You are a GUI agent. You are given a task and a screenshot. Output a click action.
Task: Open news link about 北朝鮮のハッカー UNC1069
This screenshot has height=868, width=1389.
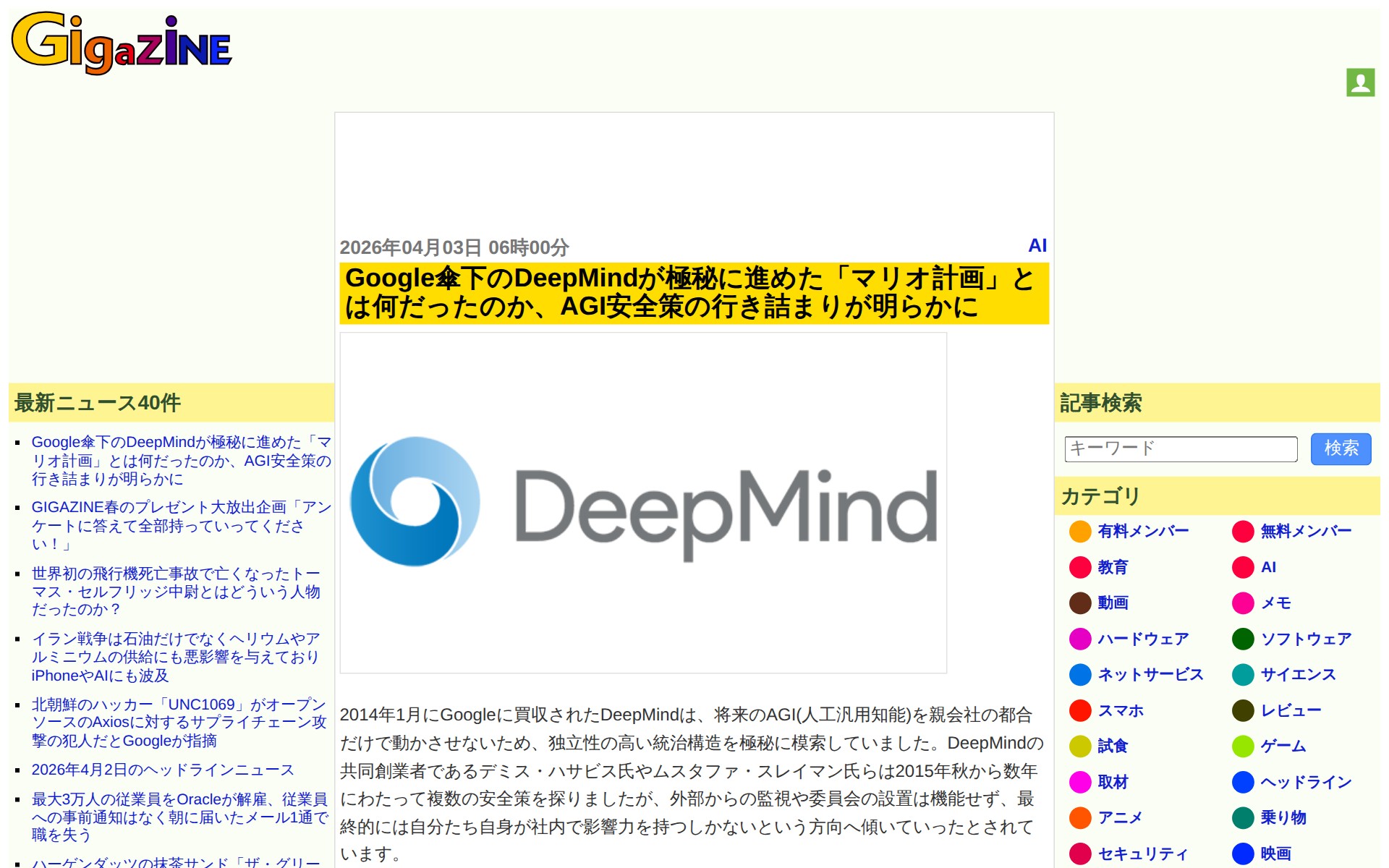179,723
